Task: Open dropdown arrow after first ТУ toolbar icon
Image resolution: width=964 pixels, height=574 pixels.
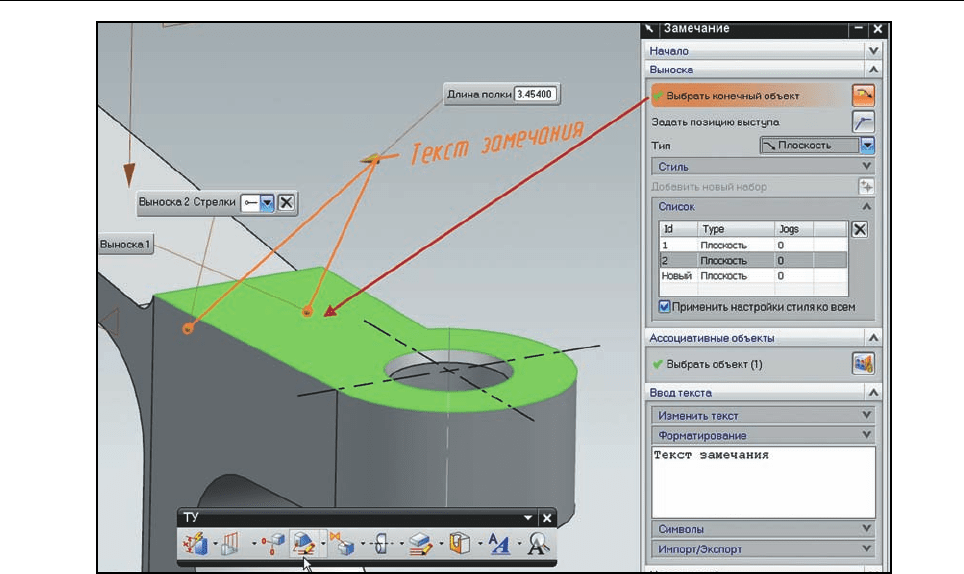Action: (x=215, y=543)
